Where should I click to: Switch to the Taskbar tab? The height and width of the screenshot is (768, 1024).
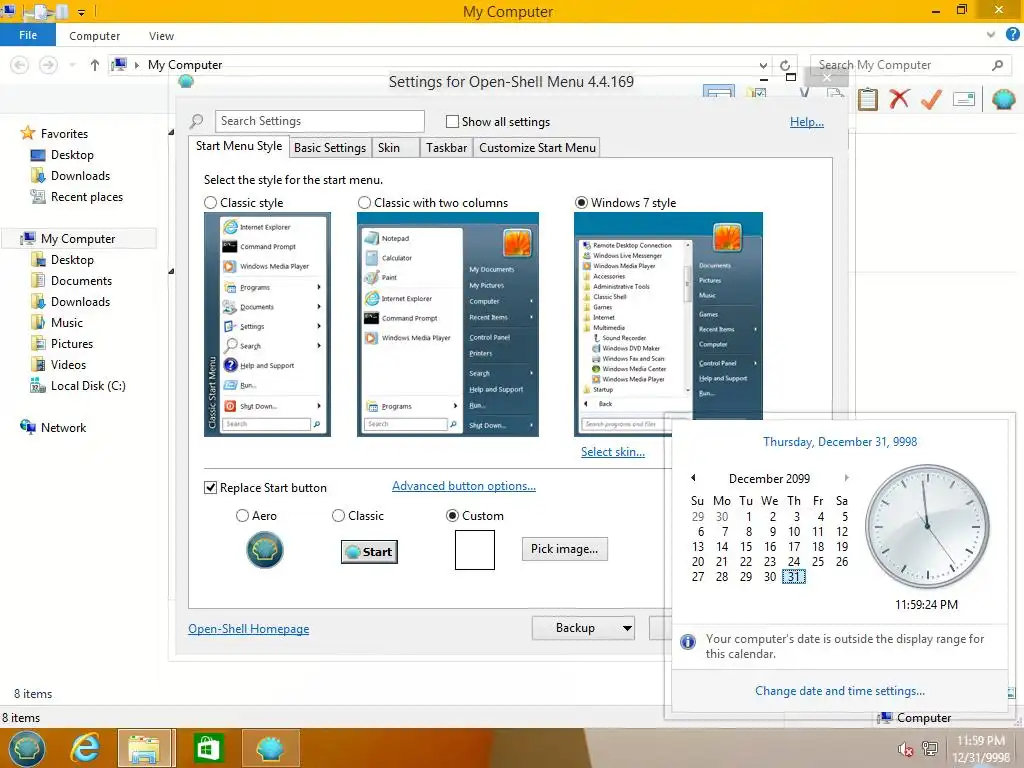coord(447,148)
